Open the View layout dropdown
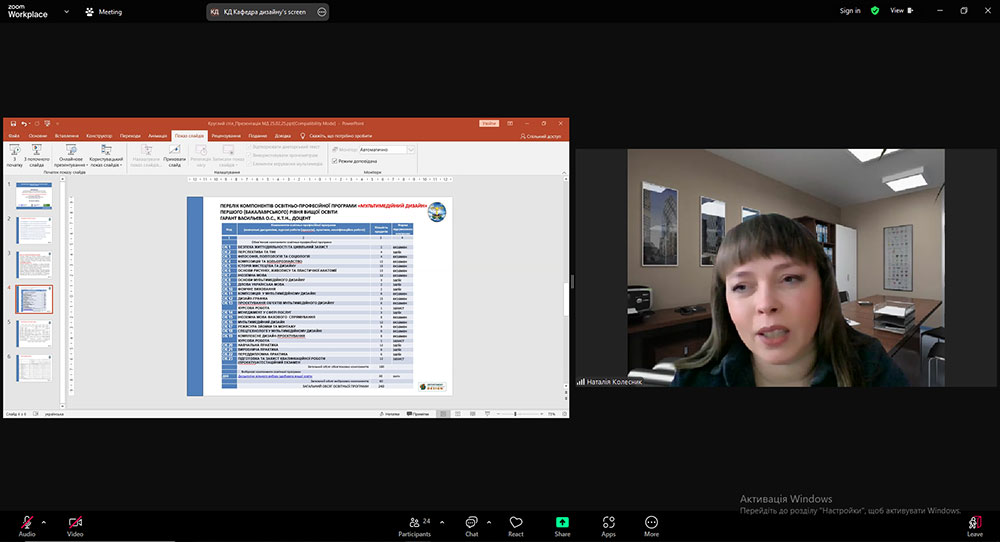 (902, 11)
